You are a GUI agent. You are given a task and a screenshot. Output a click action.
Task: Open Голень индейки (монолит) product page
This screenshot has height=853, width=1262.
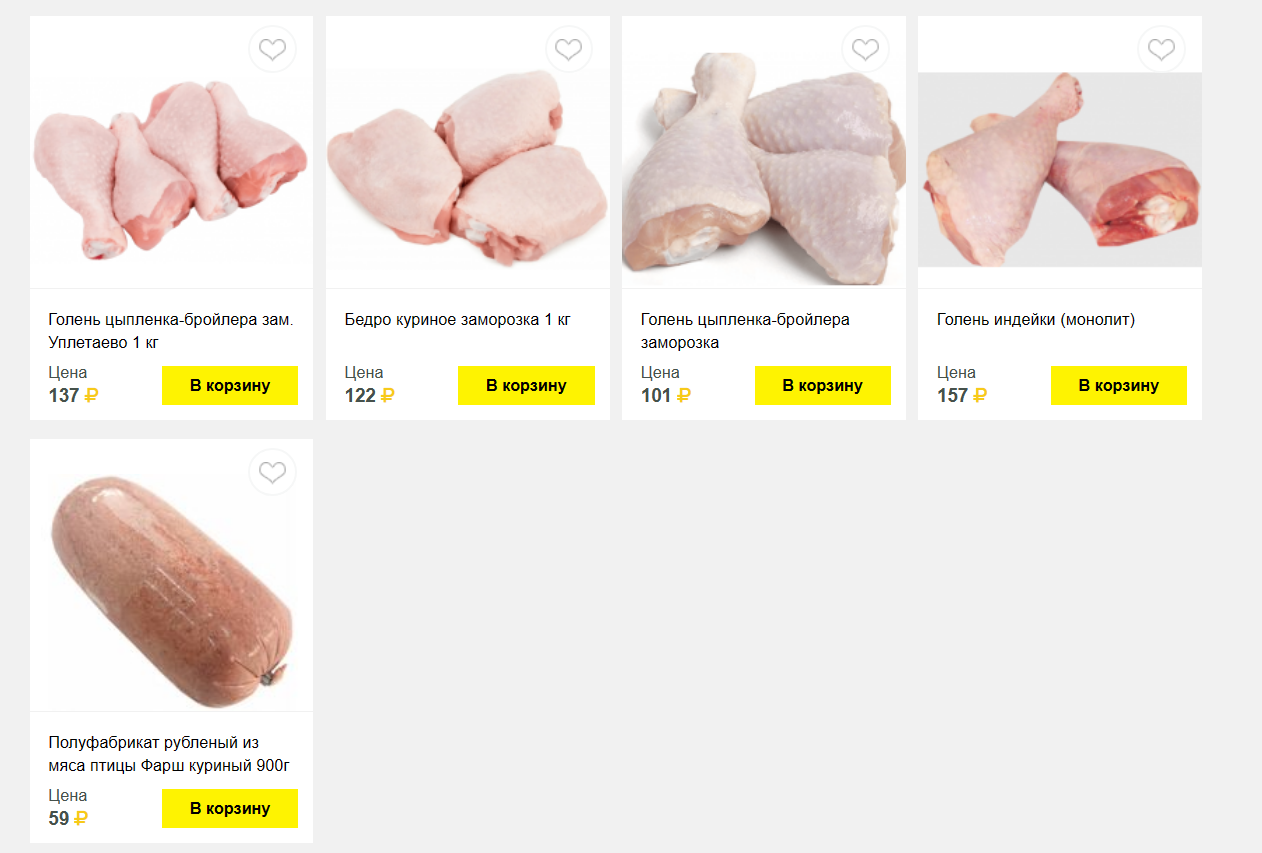[x=1036, y=320]
